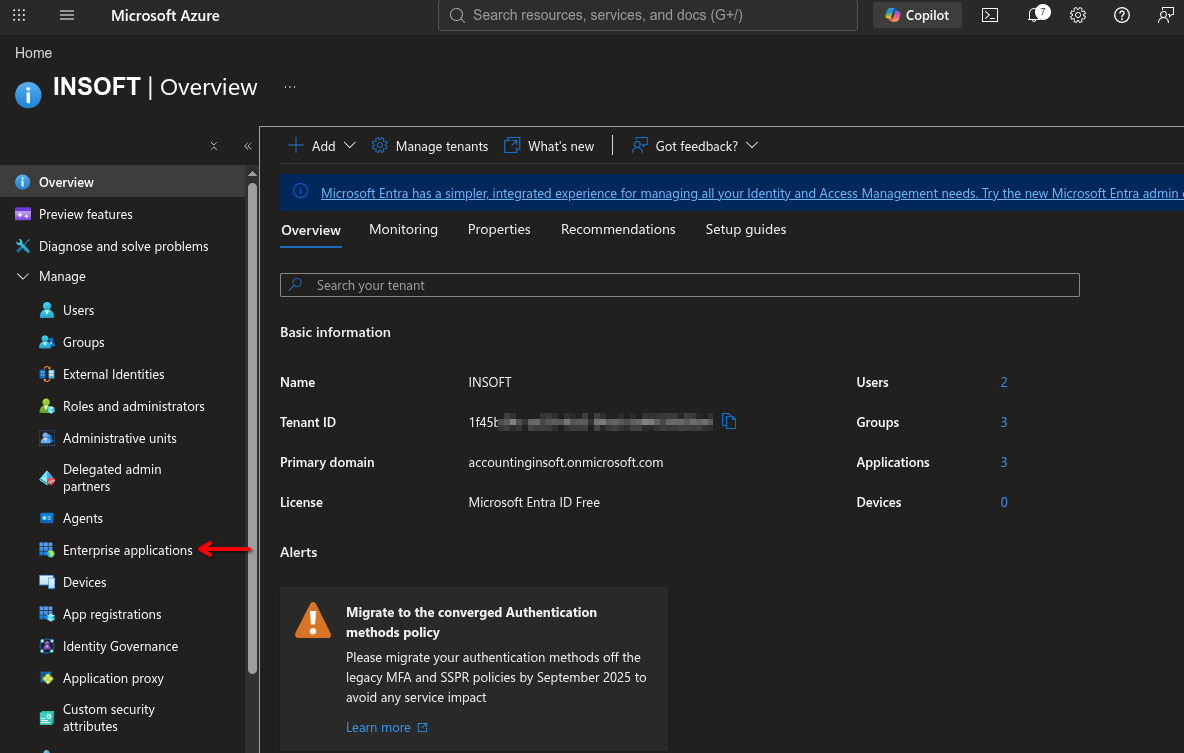This screenshot has width=1184, height=753.
Task: Open Identity Governance in the sidebar
Action: pos(120,647)
